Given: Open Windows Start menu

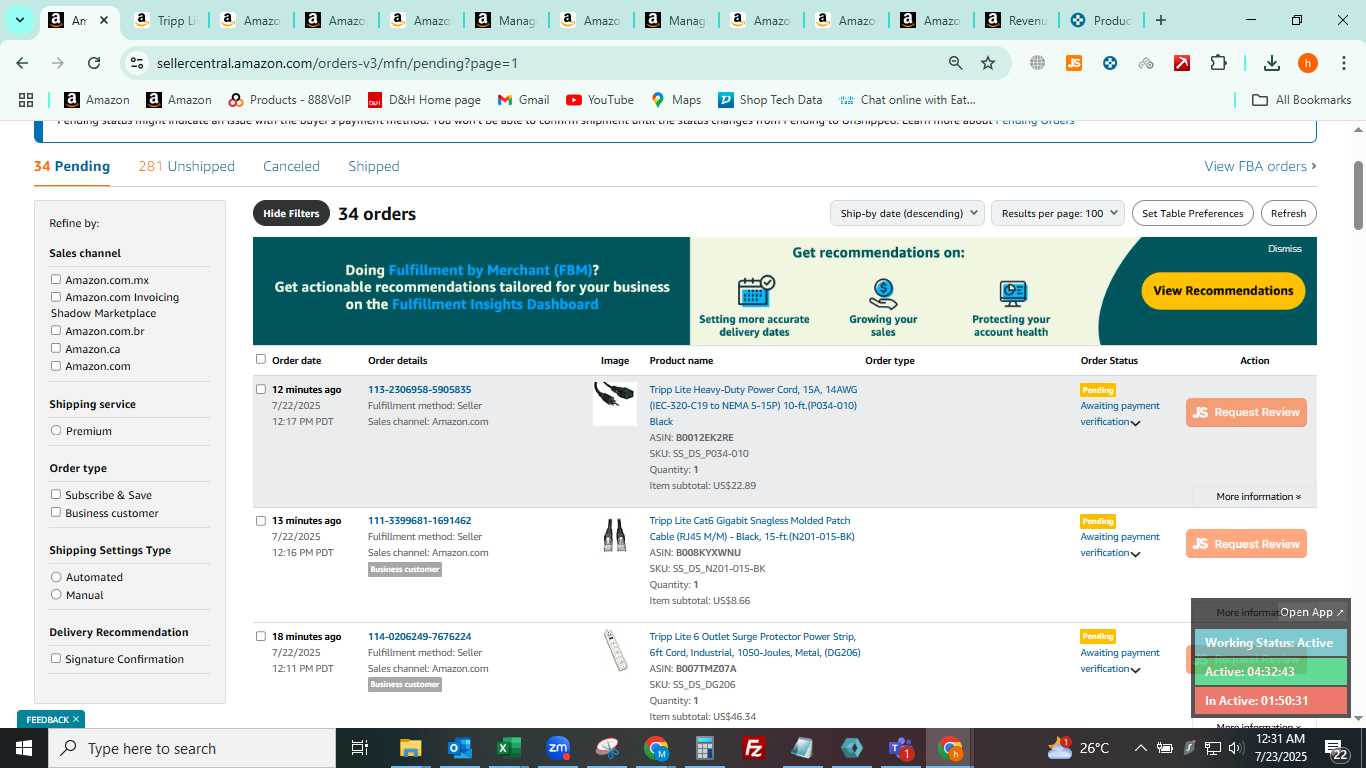Looking at the screenshot, I should pyautogui.click(x=24, y=748).
